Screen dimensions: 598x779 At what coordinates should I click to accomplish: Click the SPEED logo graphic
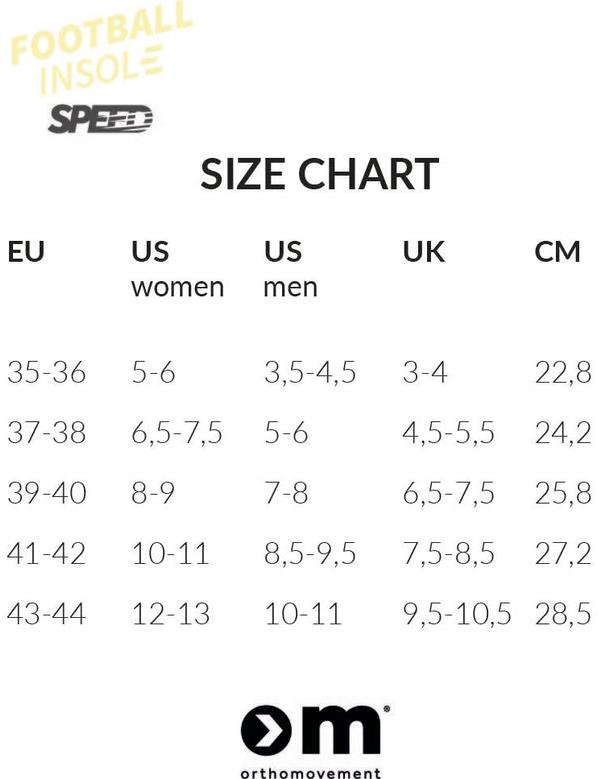100,119
